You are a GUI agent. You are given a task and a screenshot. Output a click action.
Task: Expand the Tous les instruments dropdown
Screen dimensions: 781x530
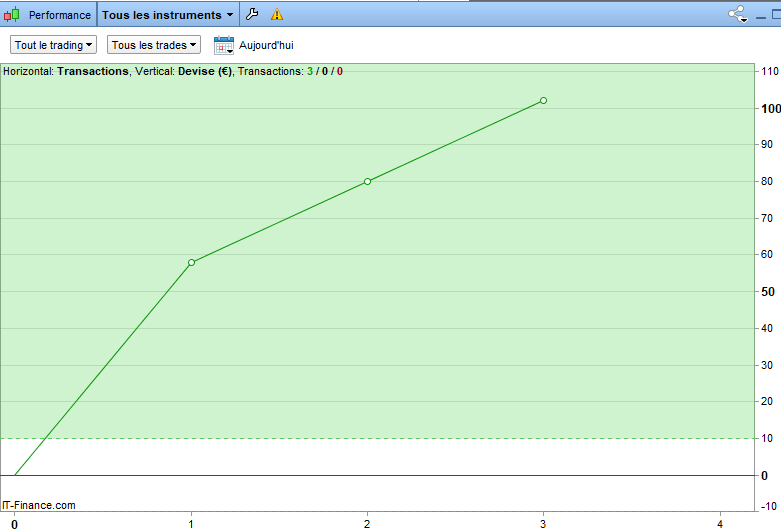[168, 15]
